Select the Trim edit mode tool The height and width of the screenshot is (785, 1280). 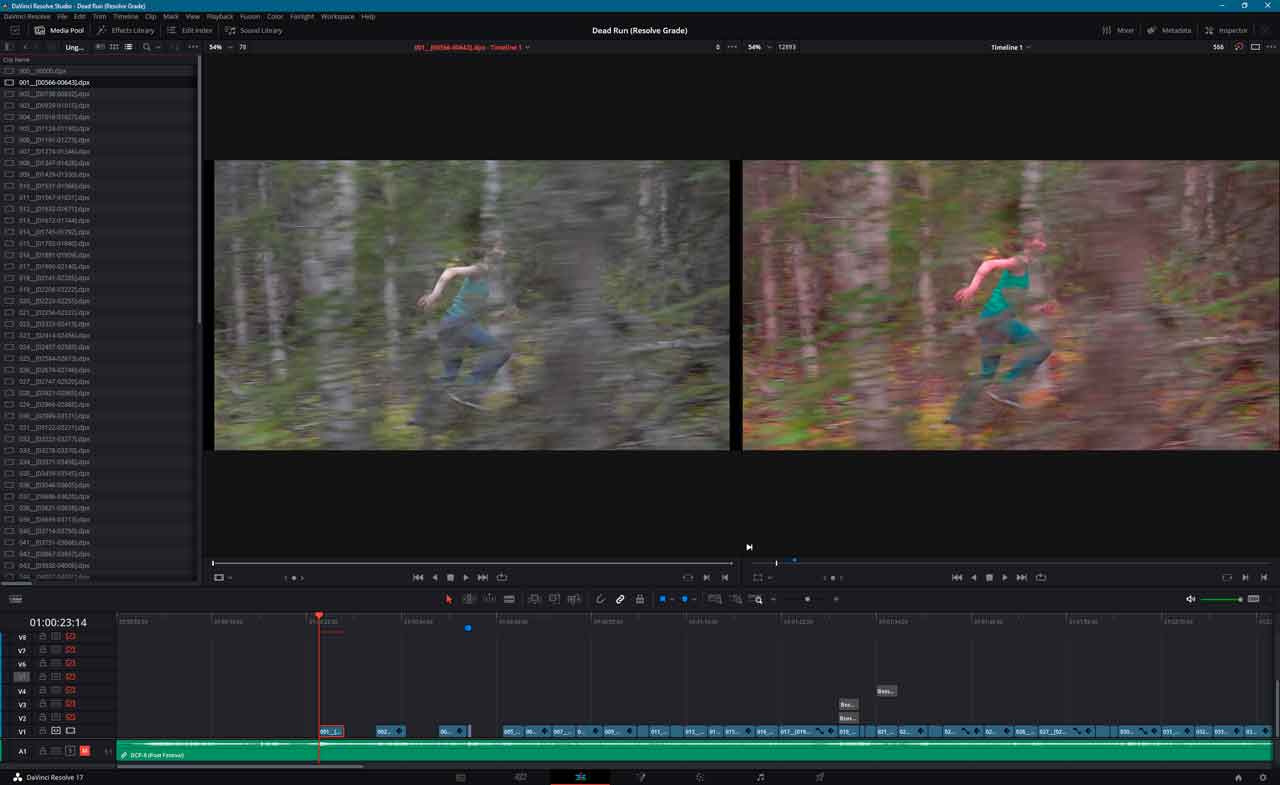468,599
